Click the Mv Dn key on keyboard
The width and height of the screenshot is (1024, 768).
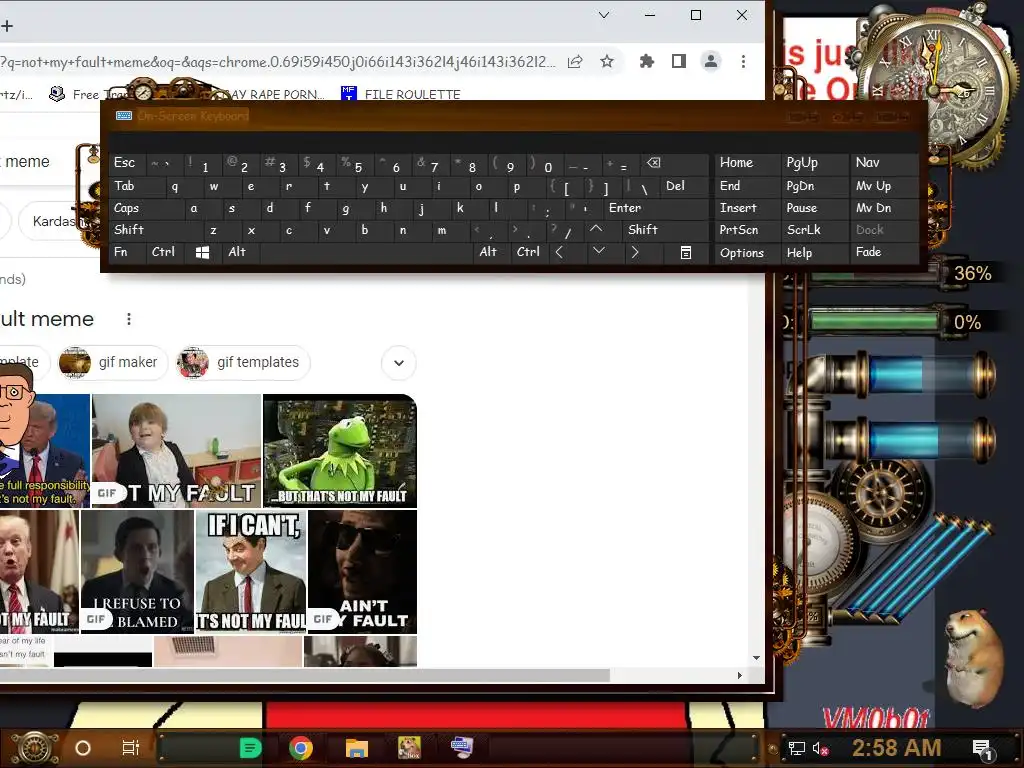click(x=884, y=208)
